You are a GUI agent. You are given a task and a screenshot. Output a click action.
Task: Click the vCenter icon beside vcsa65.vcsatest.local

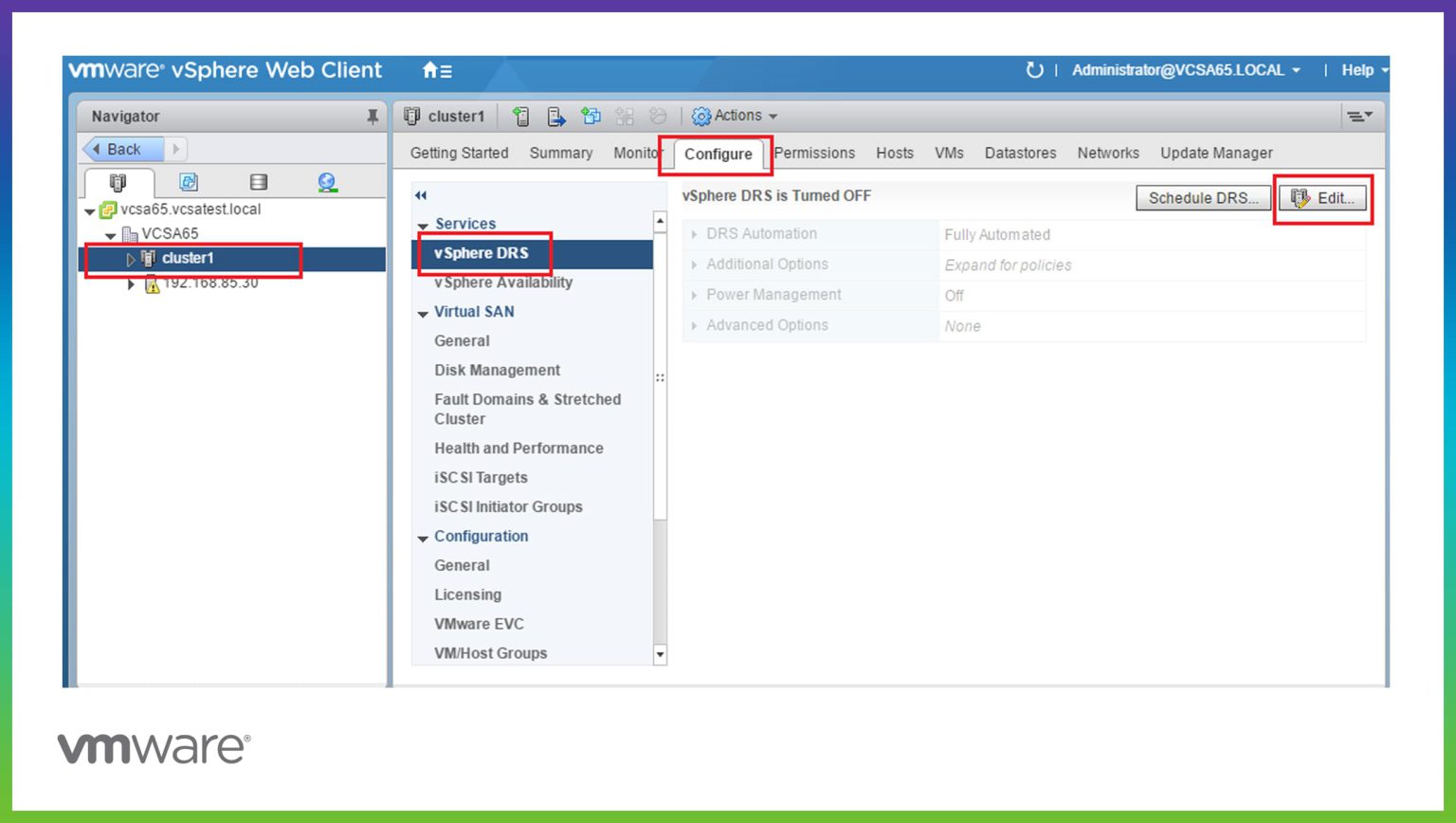tap(108, 210)
